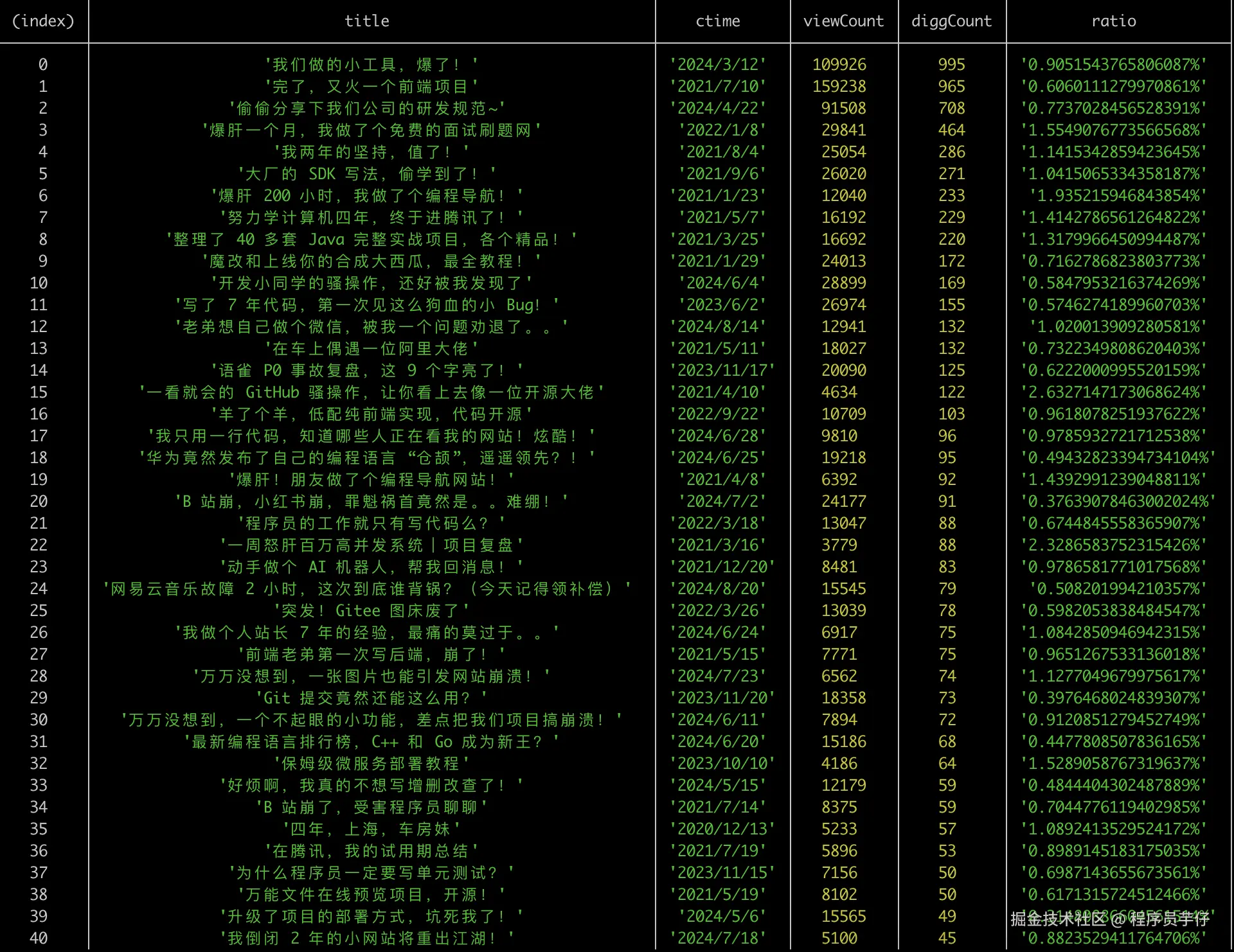
Task: Select the GitHub 骚操作 title in row 15
Action: click(x=371, y=392)
